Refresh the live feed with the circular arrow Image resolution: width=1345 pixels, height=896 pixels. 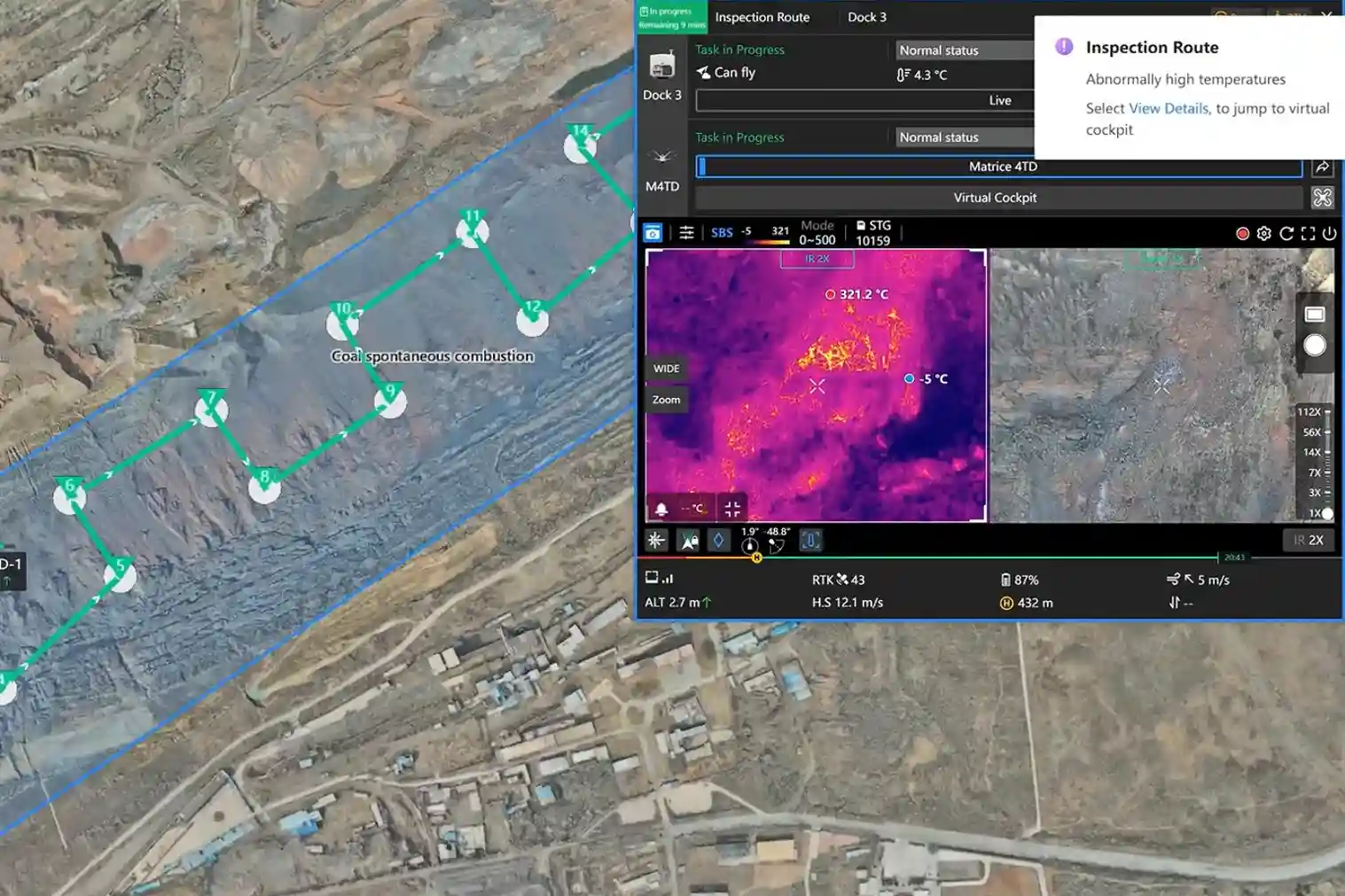1286,233
